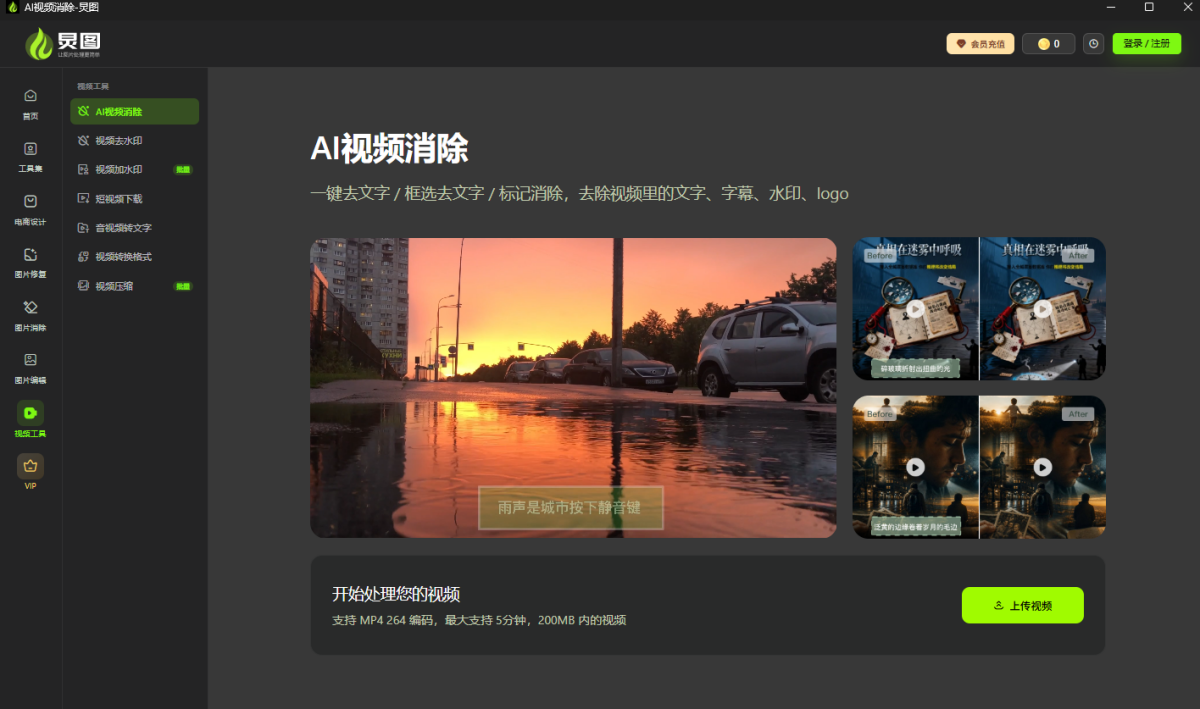
Task: Click the 视频工具 section label above the list
Action: pos(93,87)
